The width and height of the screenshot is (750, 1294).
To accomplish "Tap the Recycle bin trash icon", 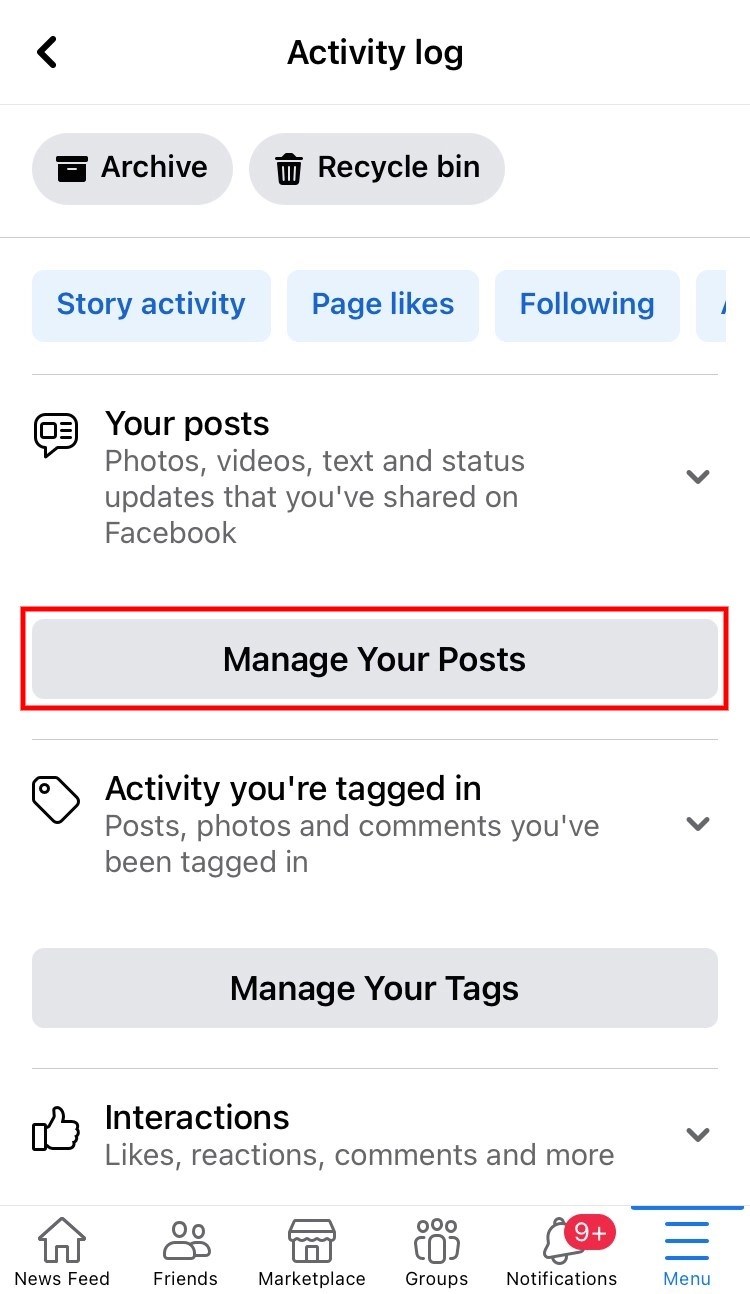I will click(289, 169).
